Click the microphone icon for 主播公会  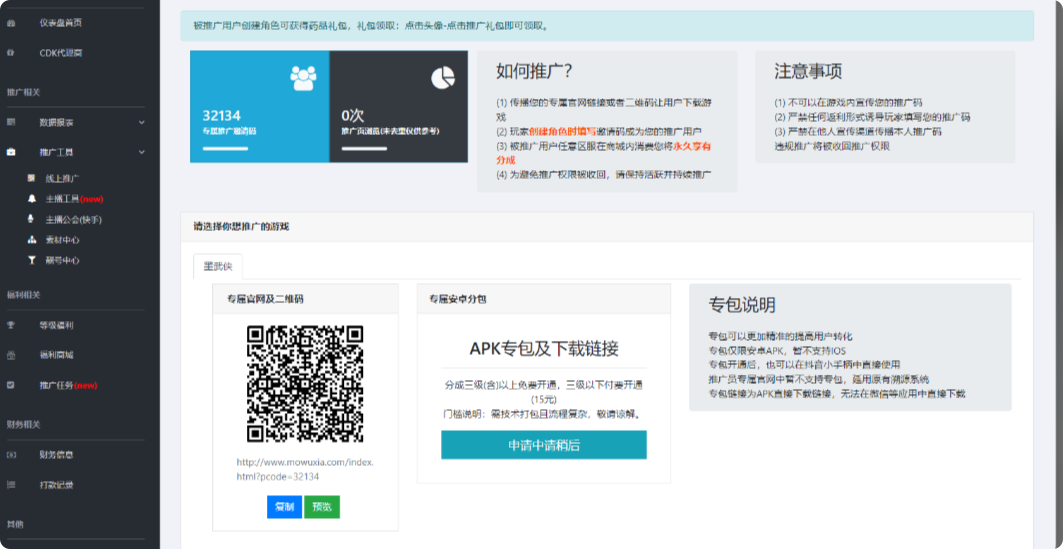tap(31, 220)
